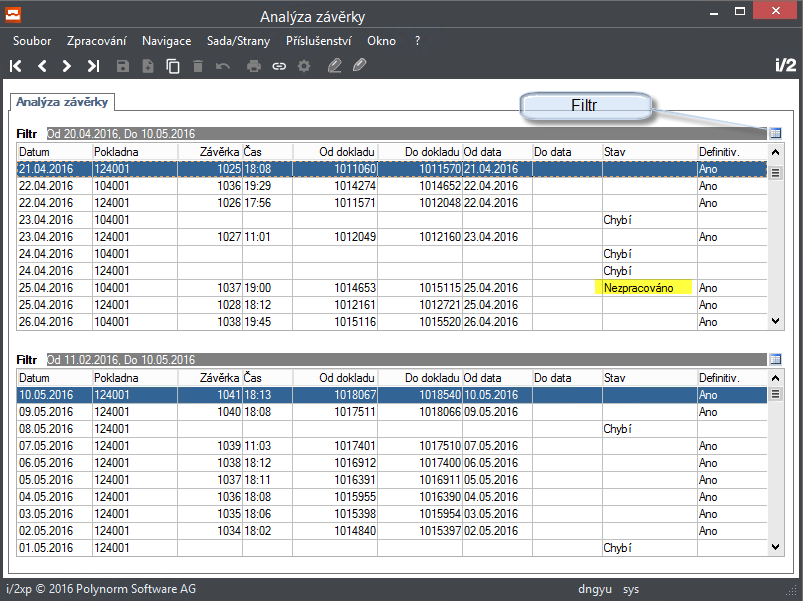Click Pokladna header in upper table
The width and height of the screenshot is (803, 601).
pos(135,152)
